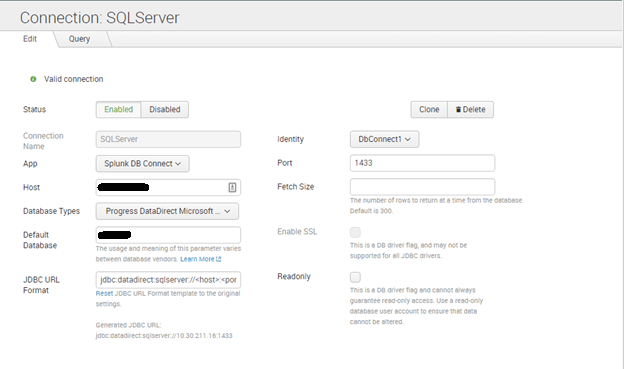Viewport: 624px width, 369px height.
Task: Click the Host input field
Action: [x=168, y=187]
